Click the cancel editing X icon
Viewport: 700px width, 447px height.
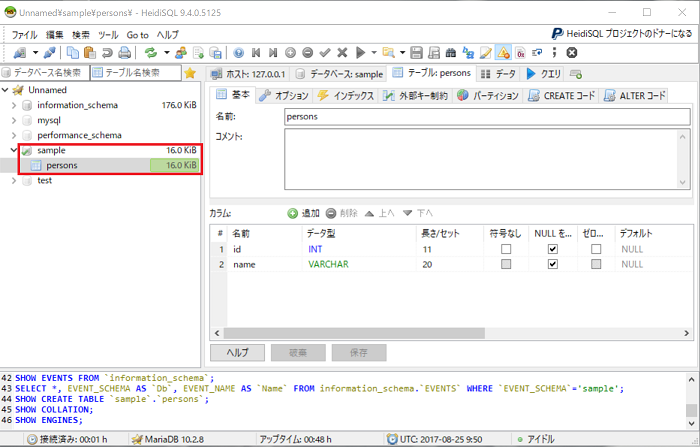342,53
